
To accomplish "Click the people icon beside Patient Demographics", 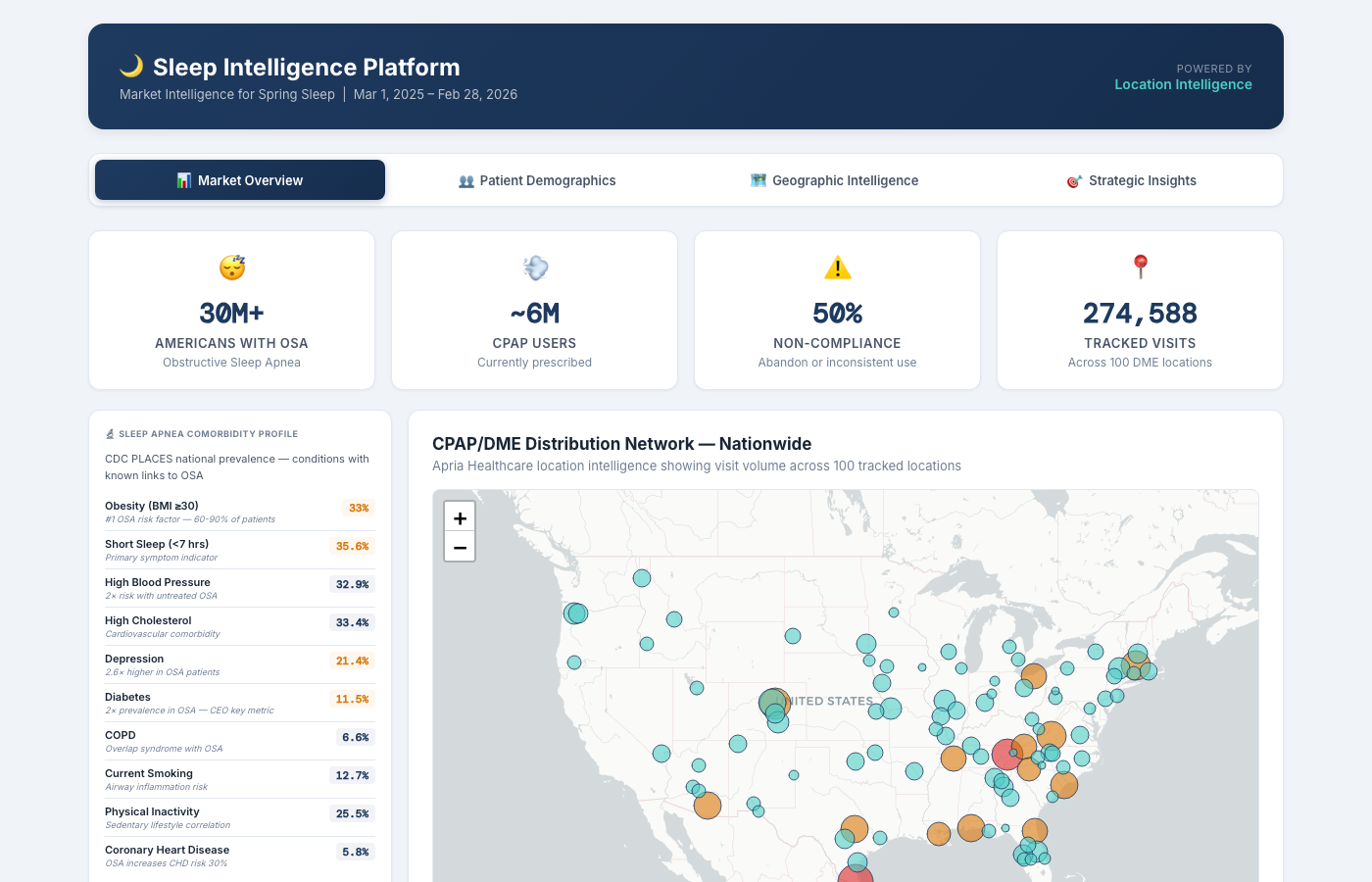I will click(x=465, y=180).
